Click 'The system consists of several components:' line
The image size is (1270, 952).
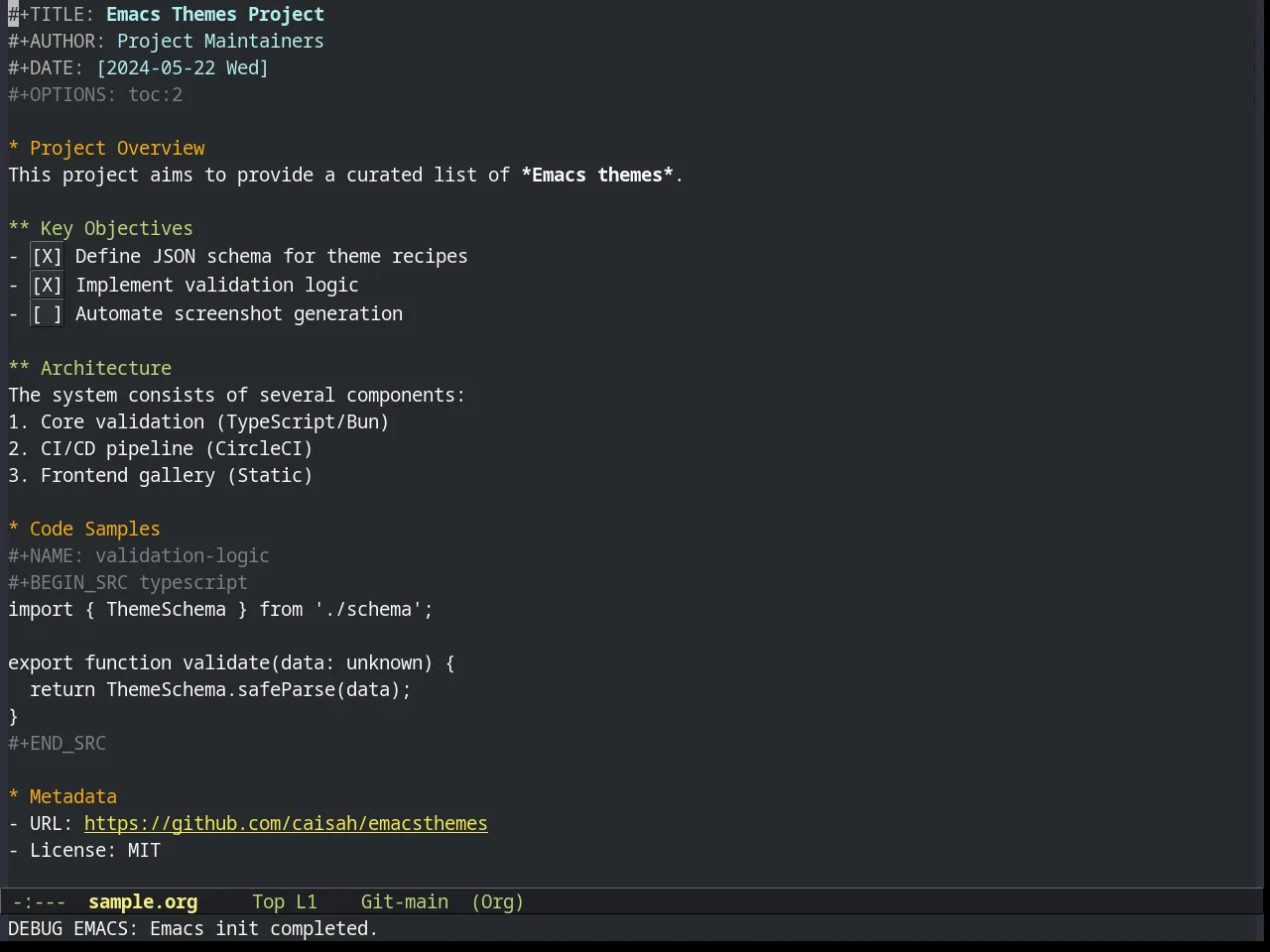pyautogui.click(x=237, y=395)
